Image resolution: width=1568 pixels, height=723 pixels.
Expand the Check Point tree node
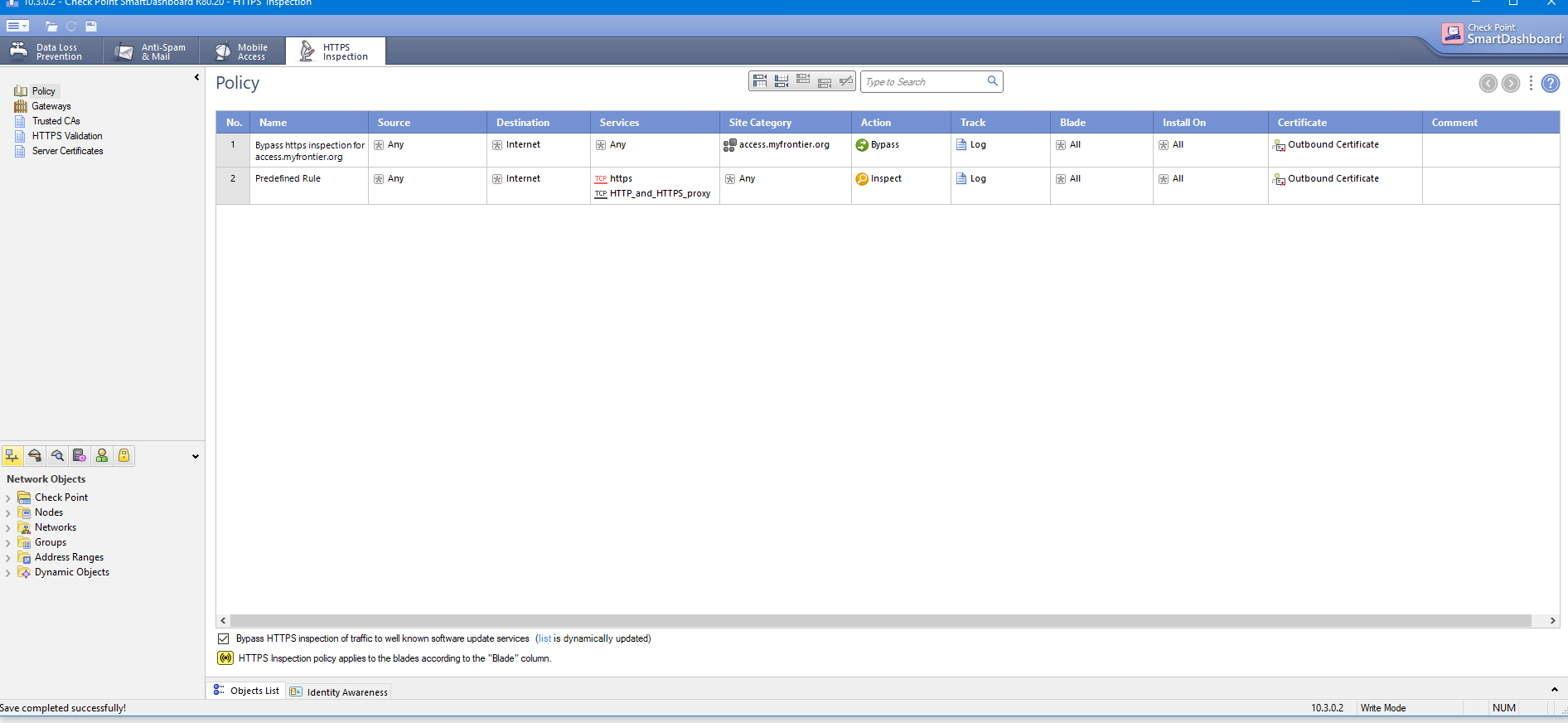click(8, 498)
